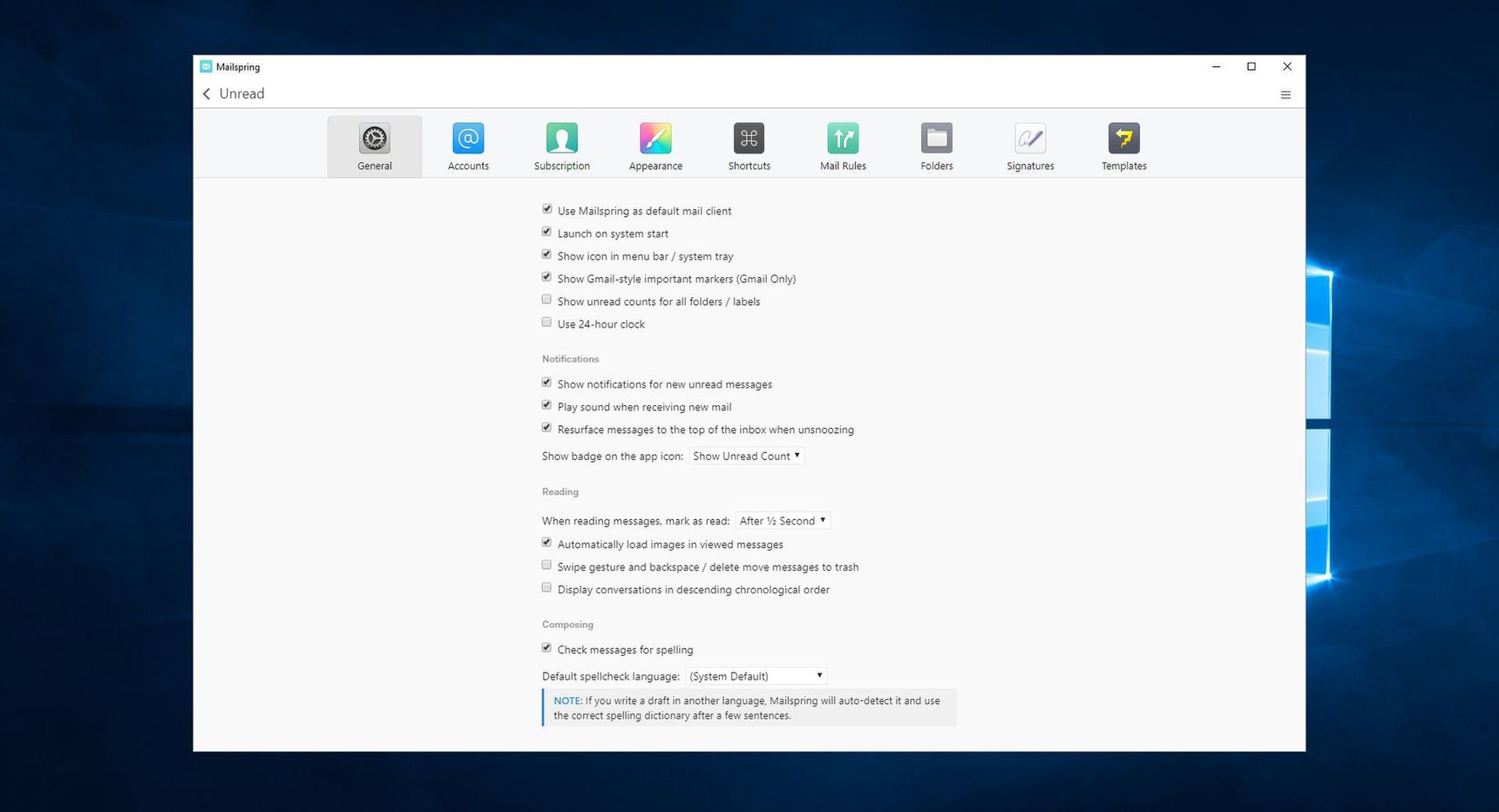
Task: Maximize the Mailspring window
Action: (x=1251, y=66)
